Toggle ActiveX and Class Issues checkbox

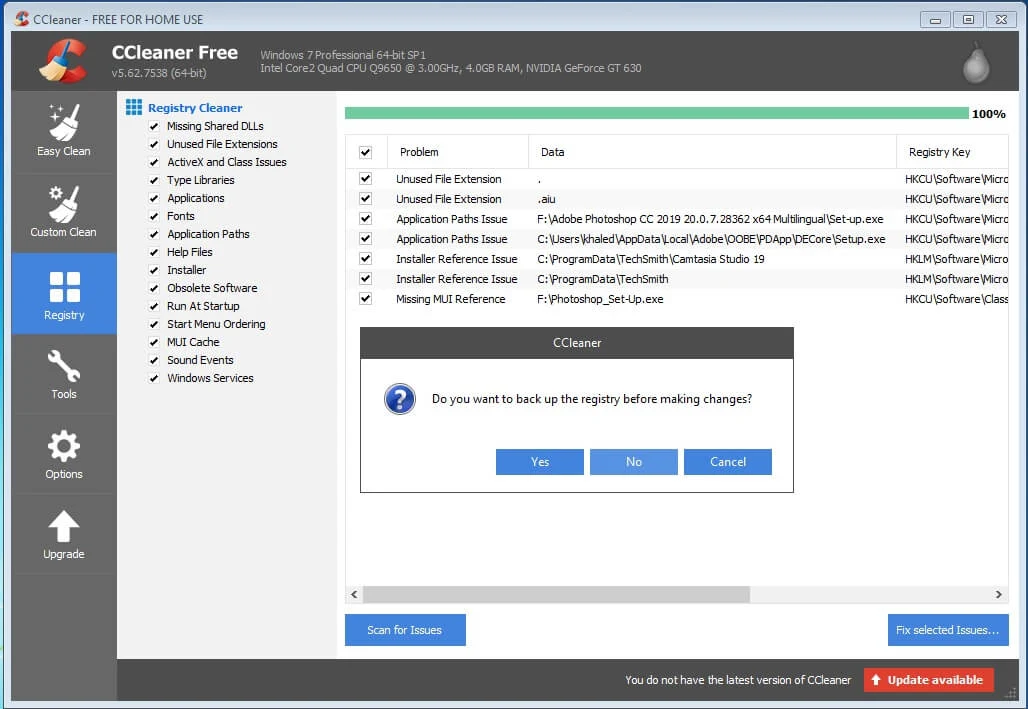click(154, 162)
